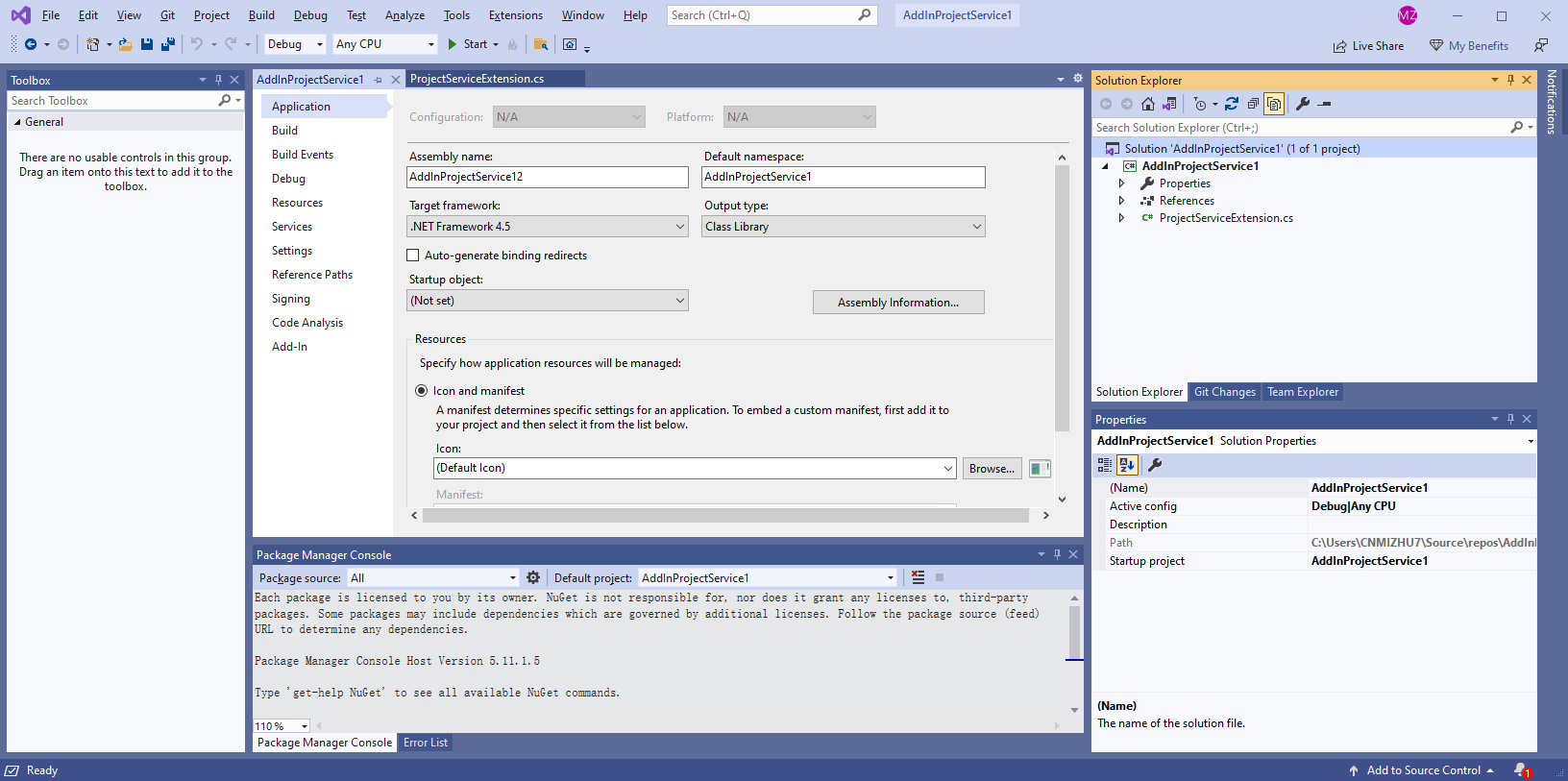Select the Add-In settings page
This screenshot has width=1568, height=781.
pos(289,347)
